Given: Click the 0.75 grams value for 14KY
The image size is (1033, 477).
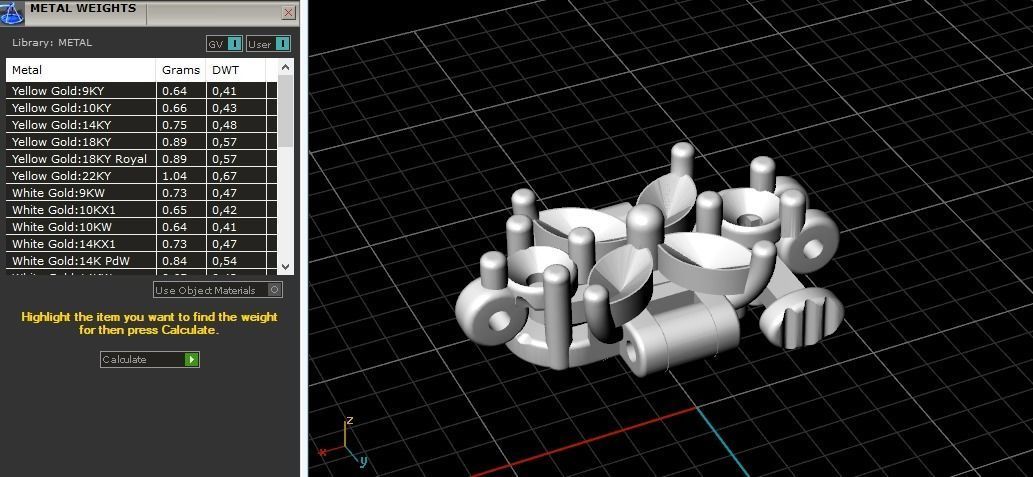Looking at the screenshot, I should [175, 125].
